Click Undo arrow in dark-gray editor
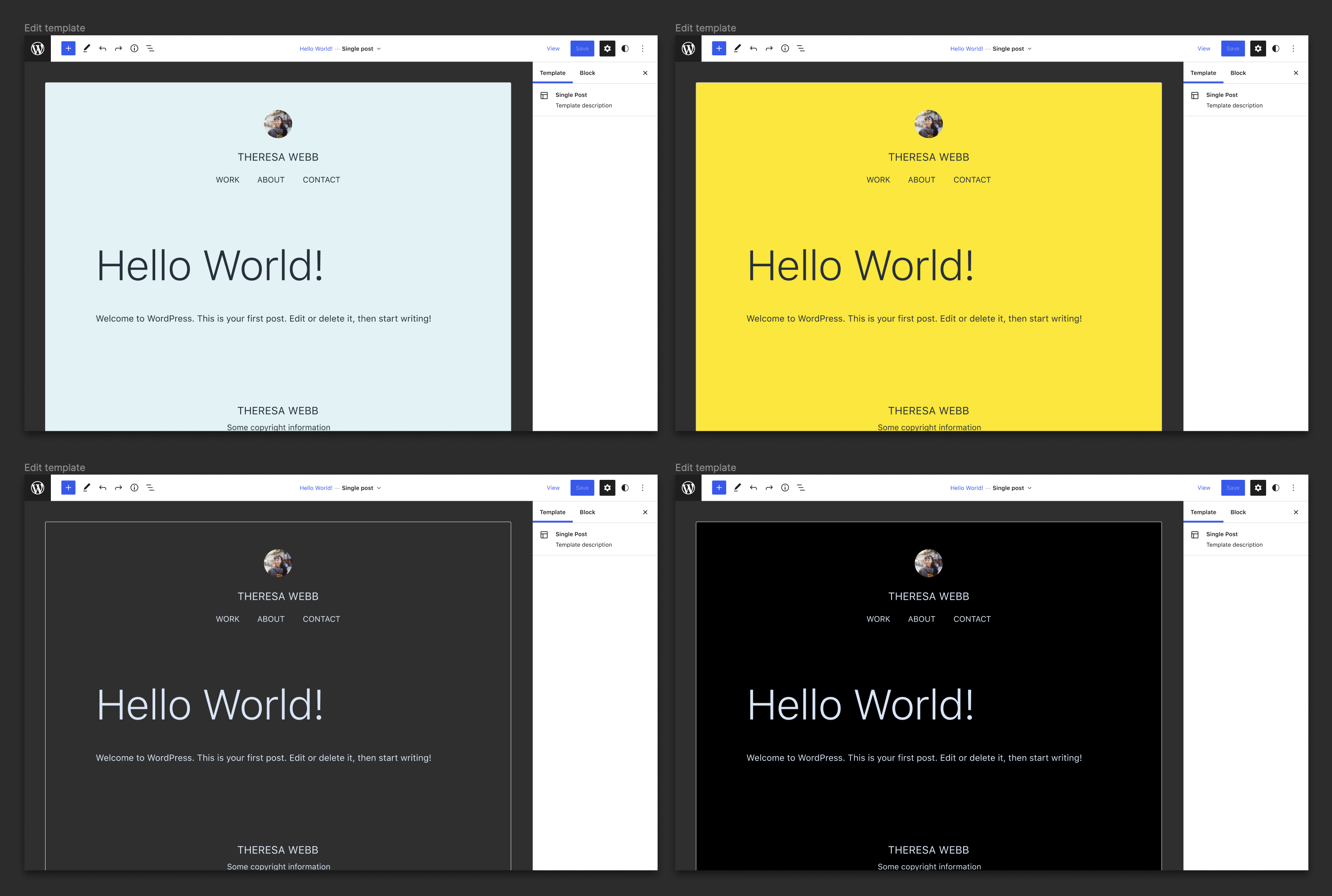 coord(102,487)
